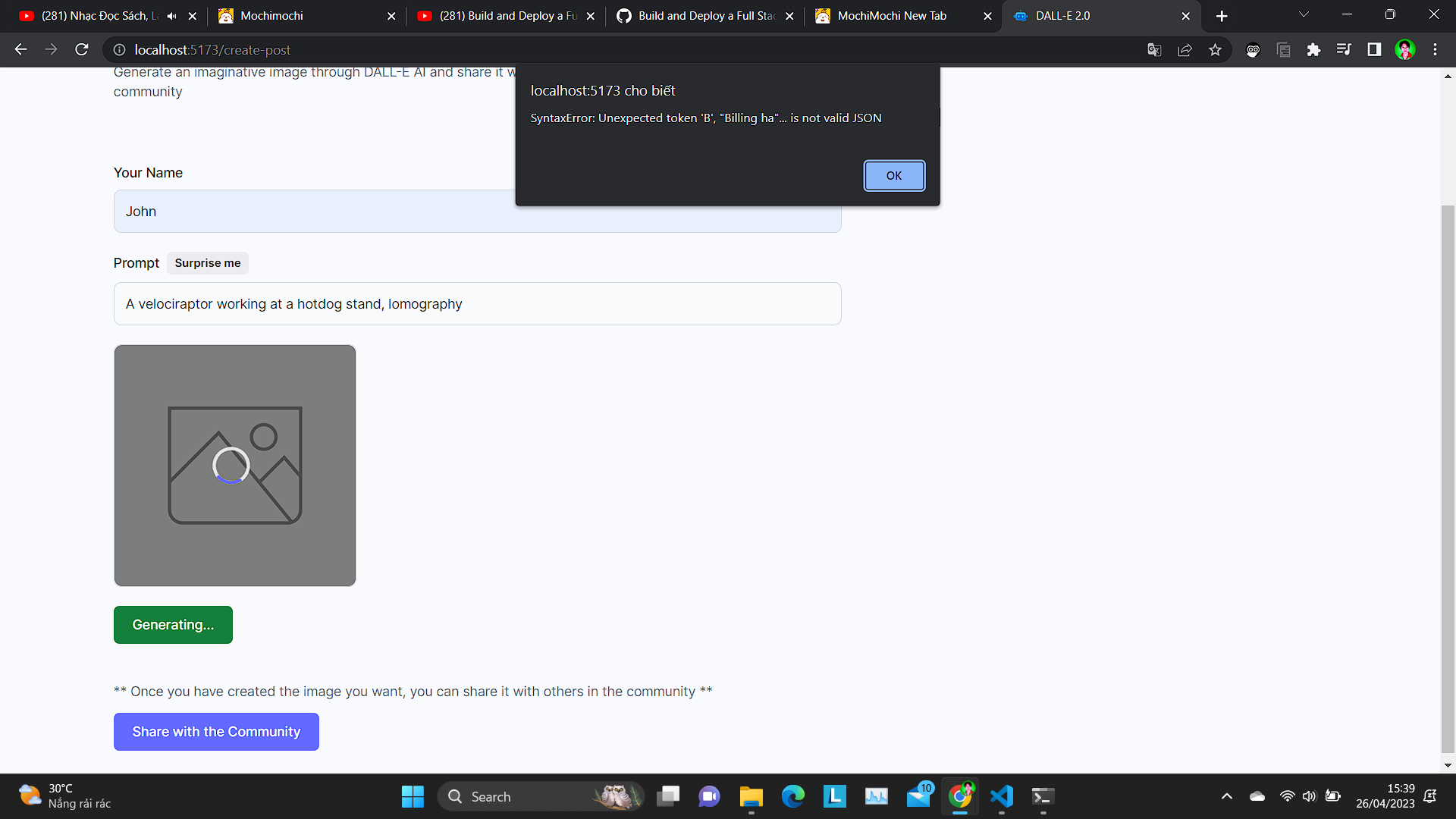Click the Google Translate icon in the address bar

click(x=1154, y=50)
